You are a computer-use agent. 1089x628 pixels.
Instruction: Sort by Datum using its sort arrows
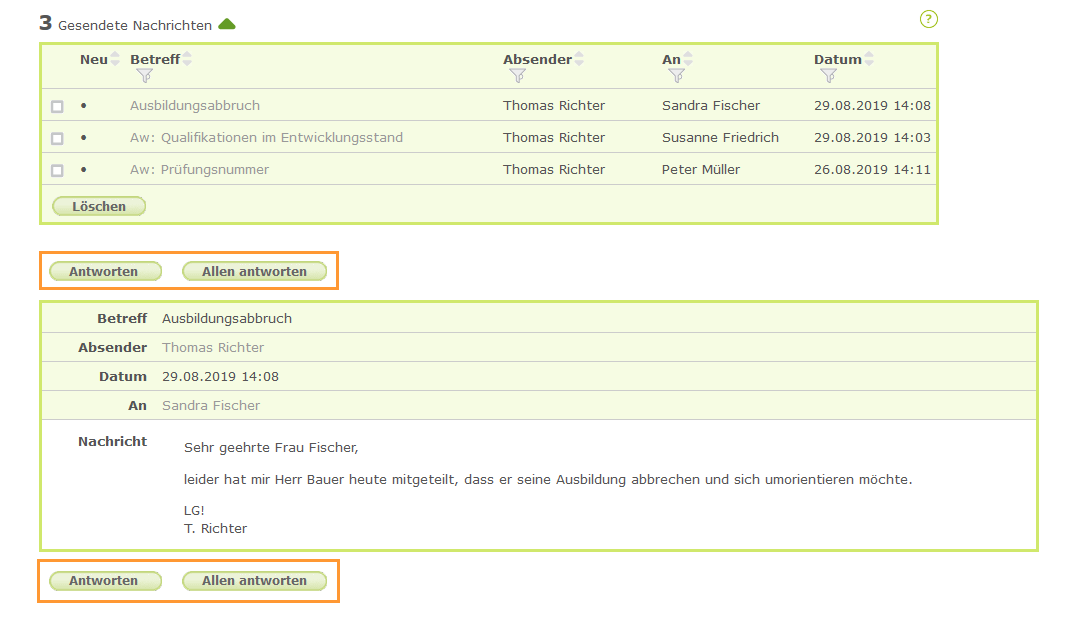pos(868,59)
